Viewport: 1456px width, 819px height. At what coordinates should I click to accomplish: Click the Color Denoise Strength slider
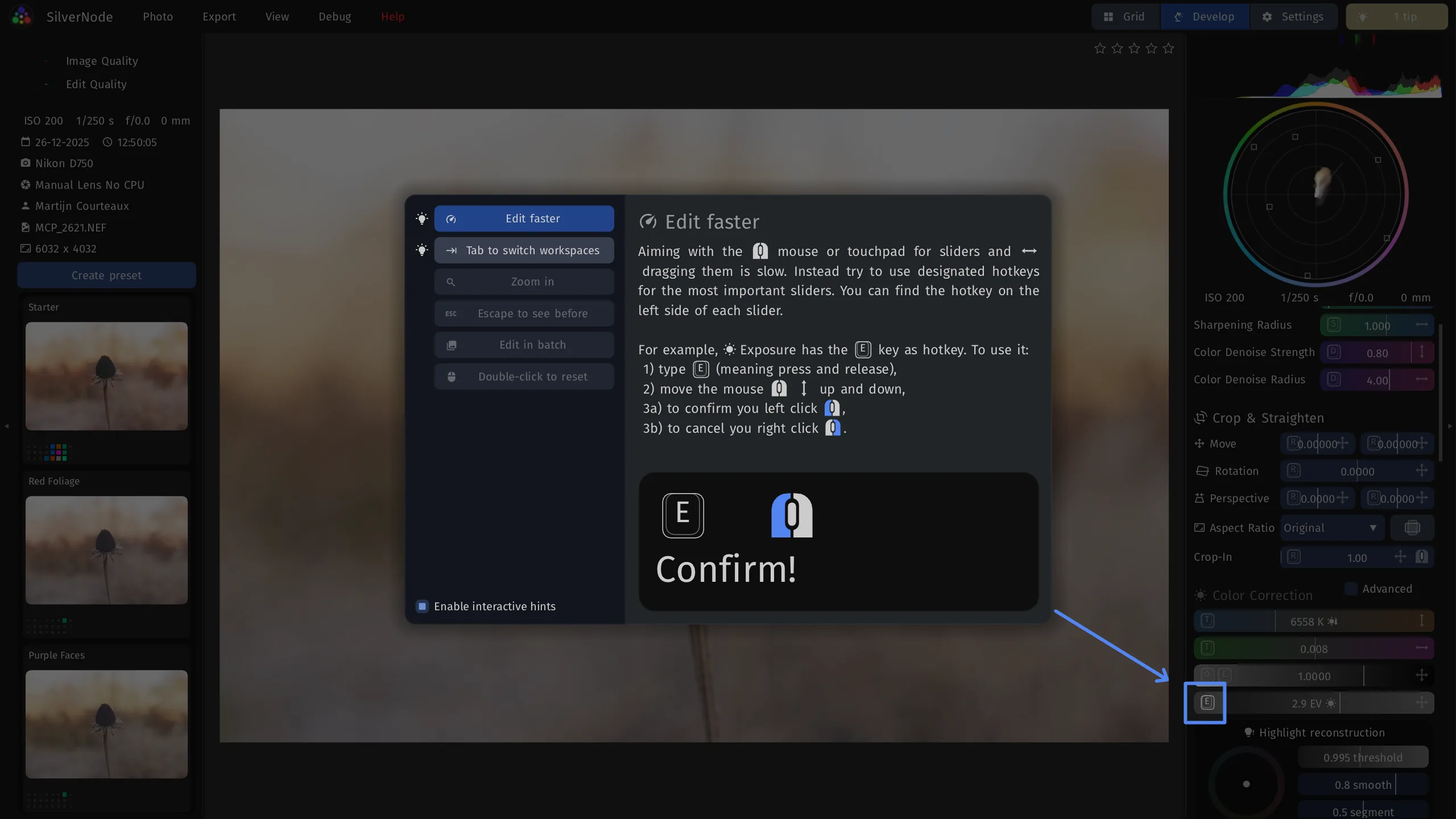pos(1377,353)
